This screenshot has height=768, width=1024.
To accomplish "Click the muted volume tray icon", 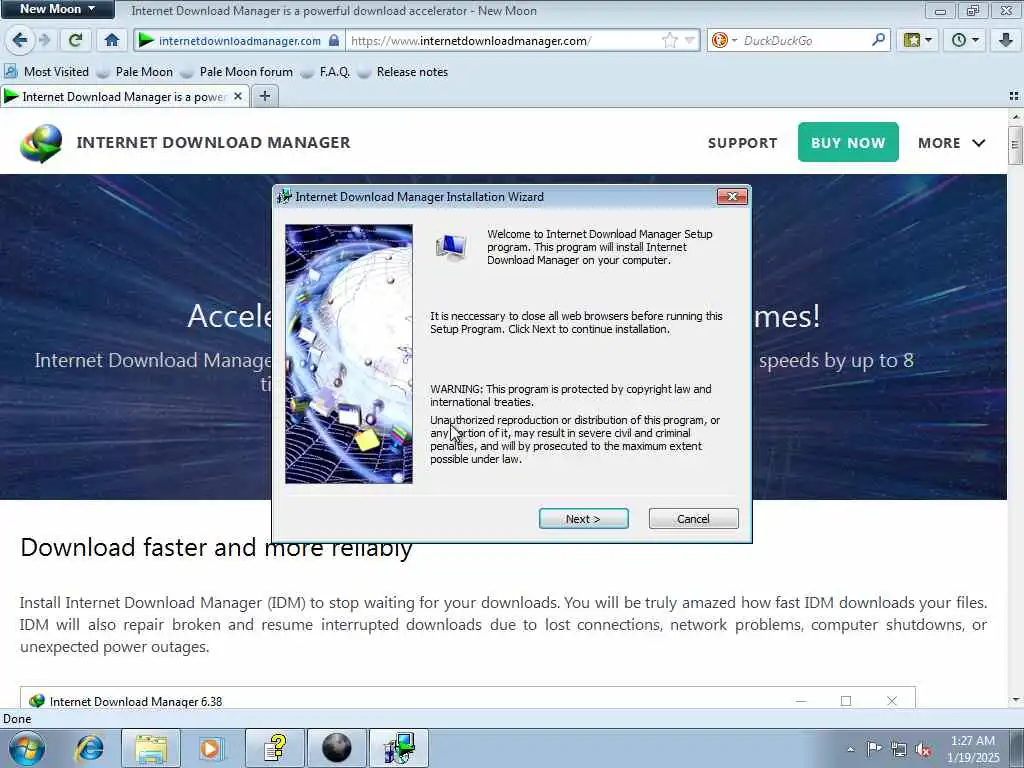I will point(923,749).
